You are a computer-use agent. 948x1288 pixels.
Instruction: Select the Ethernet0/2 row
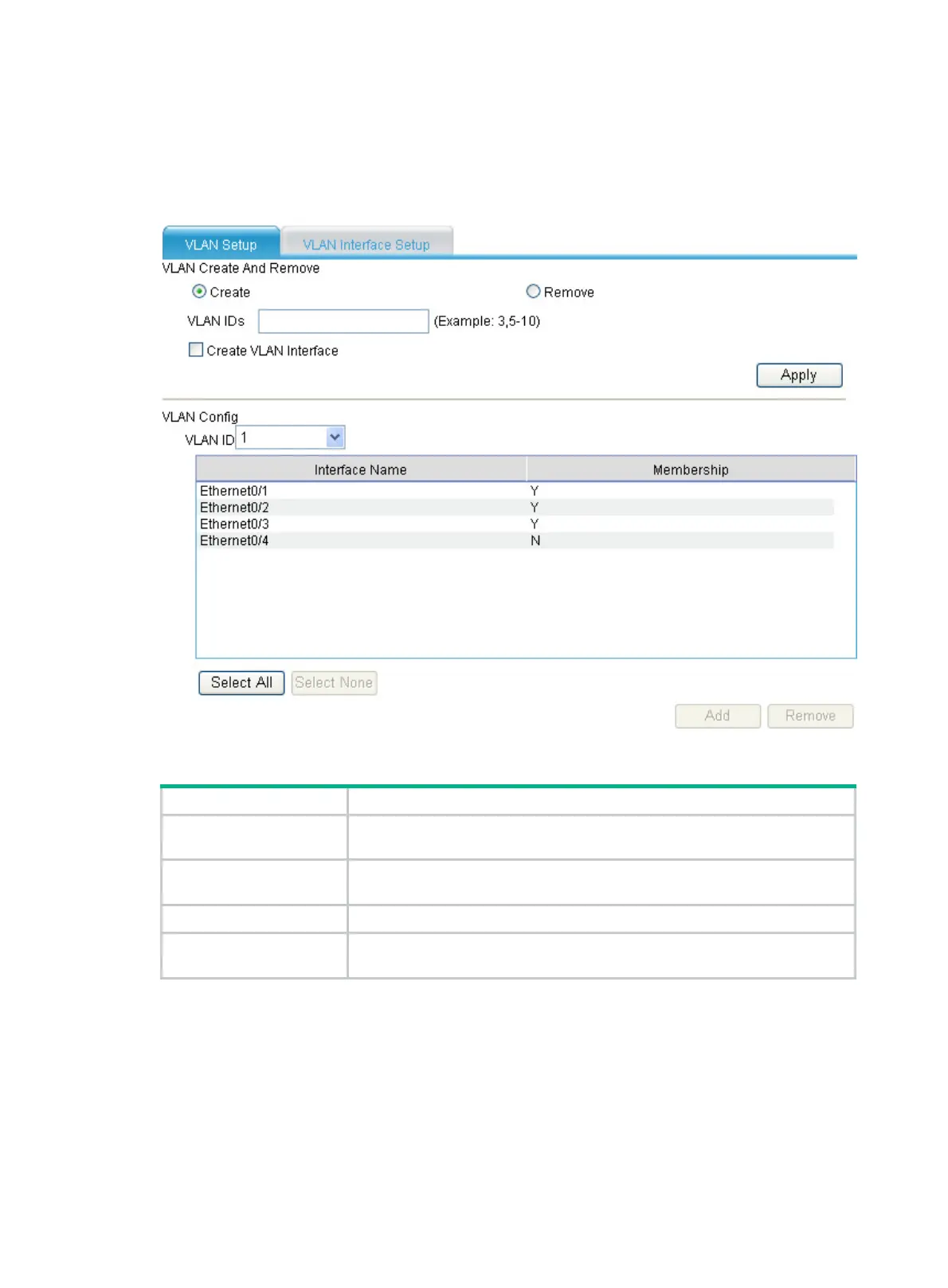pyautogui.click(x=515, y=508)
